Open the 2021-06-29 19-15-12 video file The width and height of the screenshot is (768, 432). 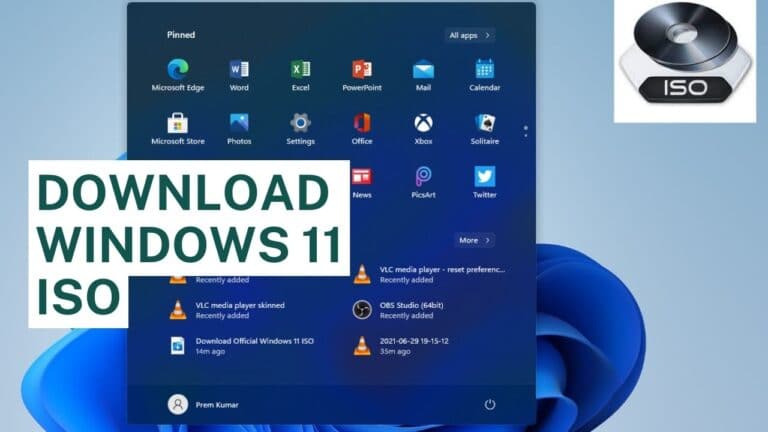[401, 346]
